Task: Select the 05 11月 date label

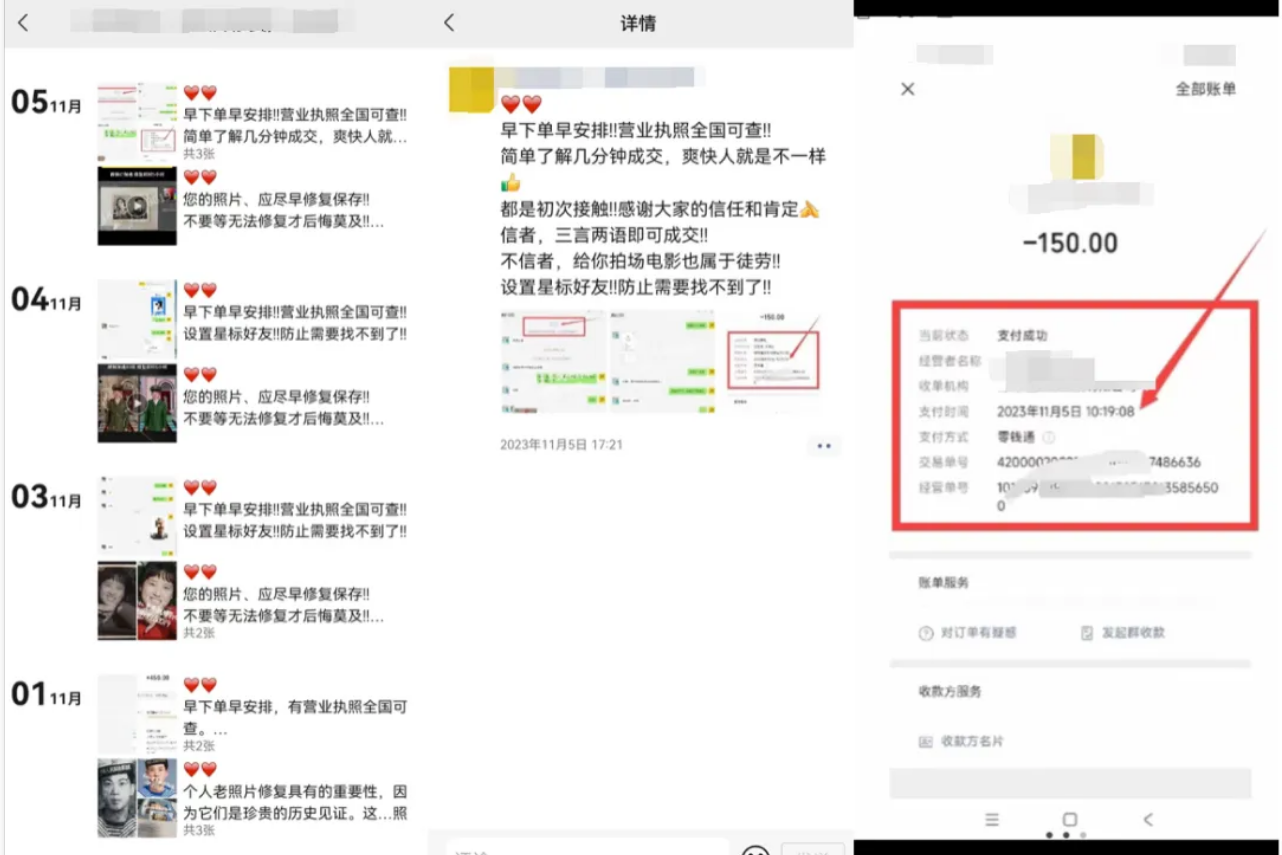Action: coord(46,102)
